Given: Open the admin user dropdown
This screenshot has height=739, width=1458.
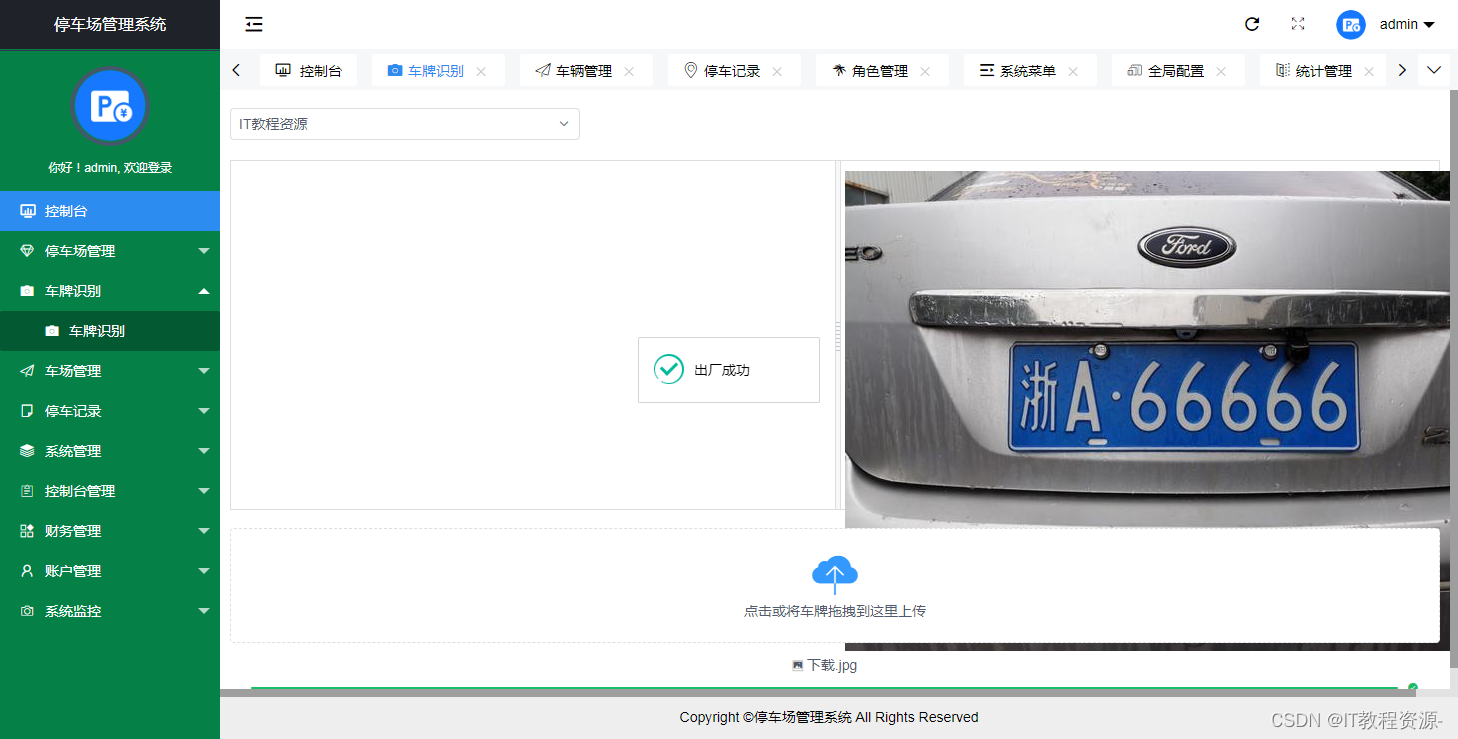Looking at the screenshot, I should 1407,24.
